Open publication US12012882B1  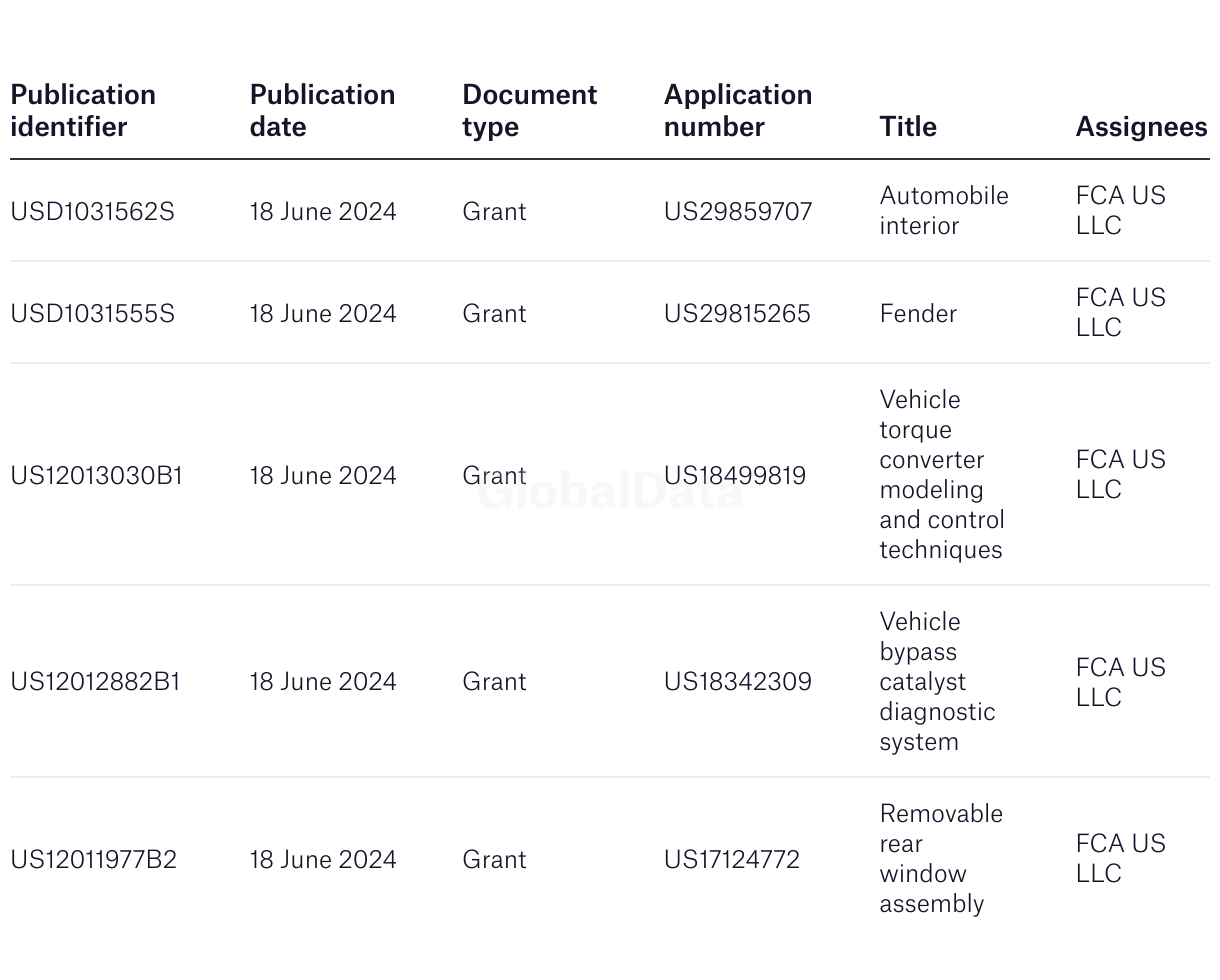(95, 682)
